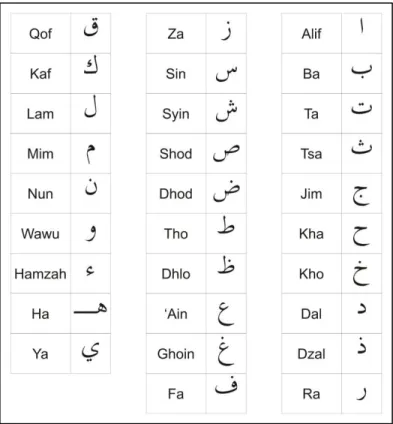393x424 pixels.
Task: Select the Hamzah symbol
Action: [90, 272]
